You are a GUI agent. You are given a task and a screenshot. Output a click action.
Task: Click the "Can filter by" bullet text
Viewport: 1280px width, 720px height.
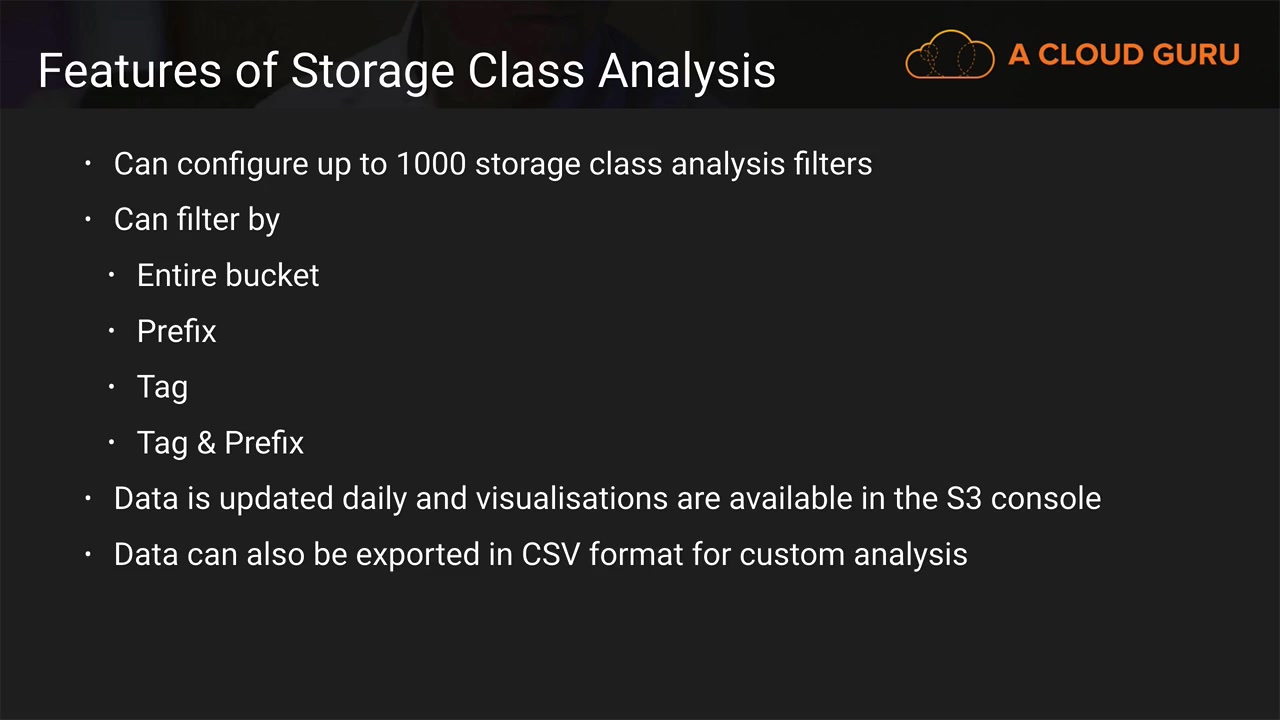(x=196, y=219)
